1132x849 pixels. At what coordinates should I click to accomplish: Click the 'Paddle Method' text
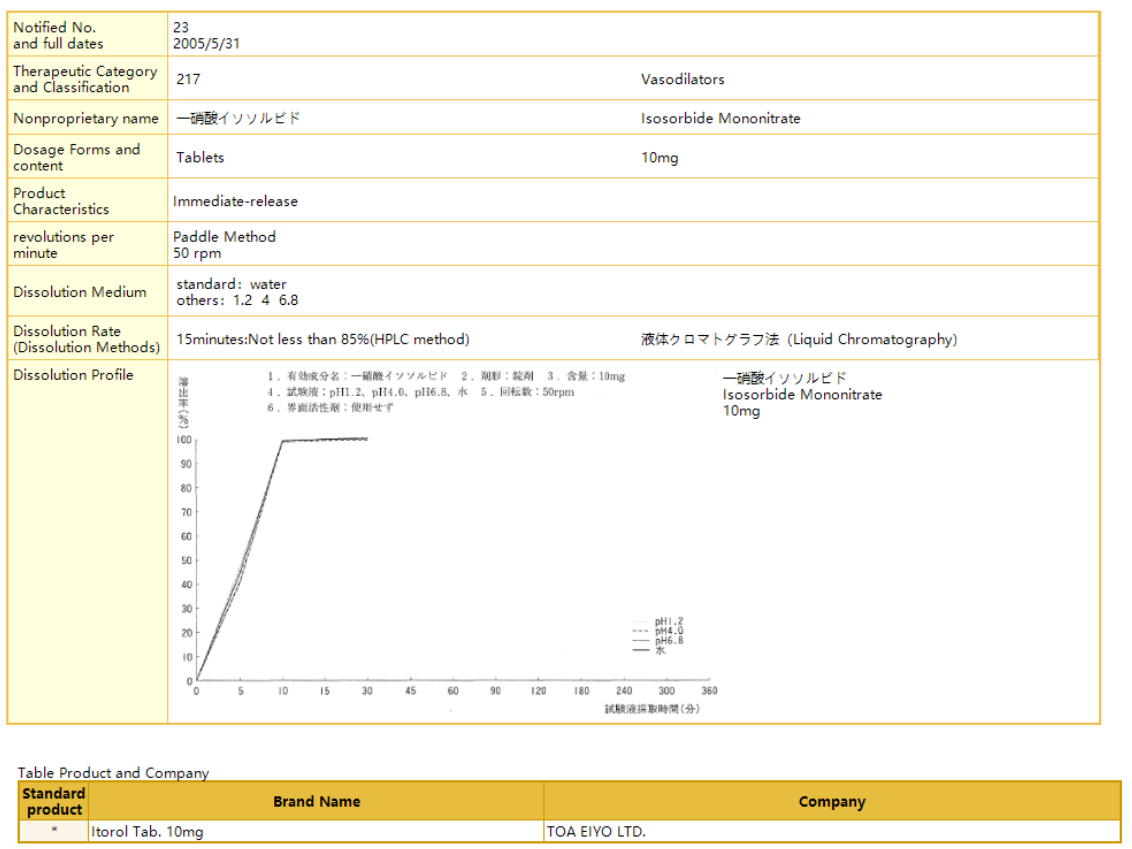(224, 237)
